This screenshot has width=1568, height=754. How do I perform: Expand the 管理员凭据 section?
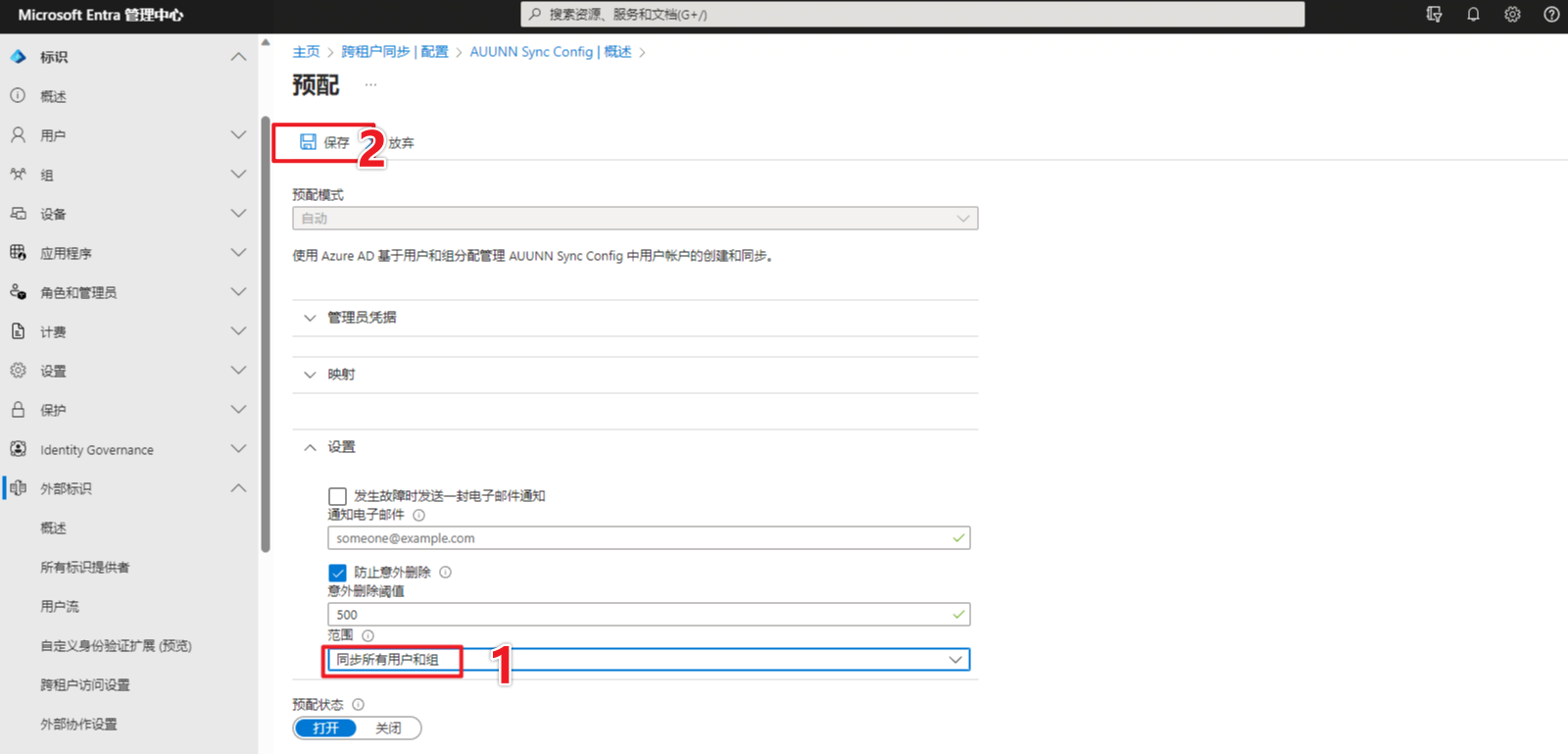tap(362, 318)
